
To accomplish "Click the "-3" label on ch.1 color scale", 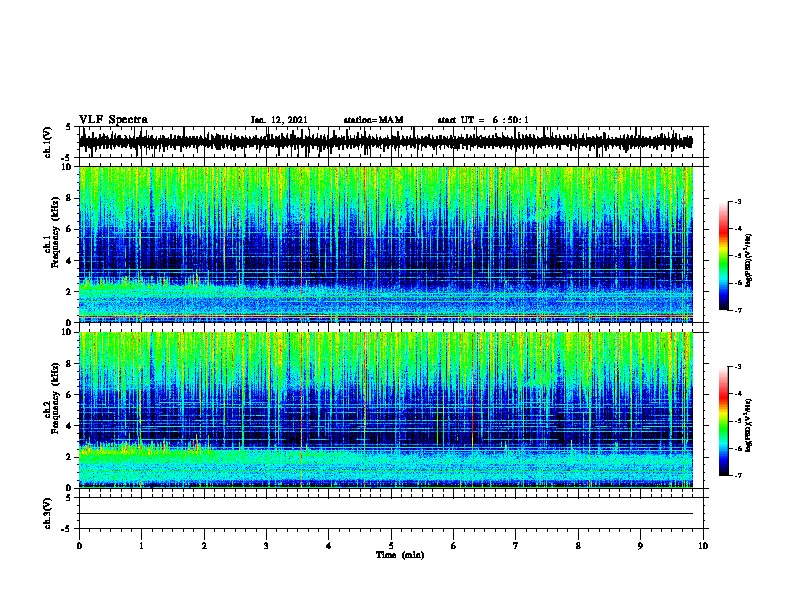I will pos(737,201).
